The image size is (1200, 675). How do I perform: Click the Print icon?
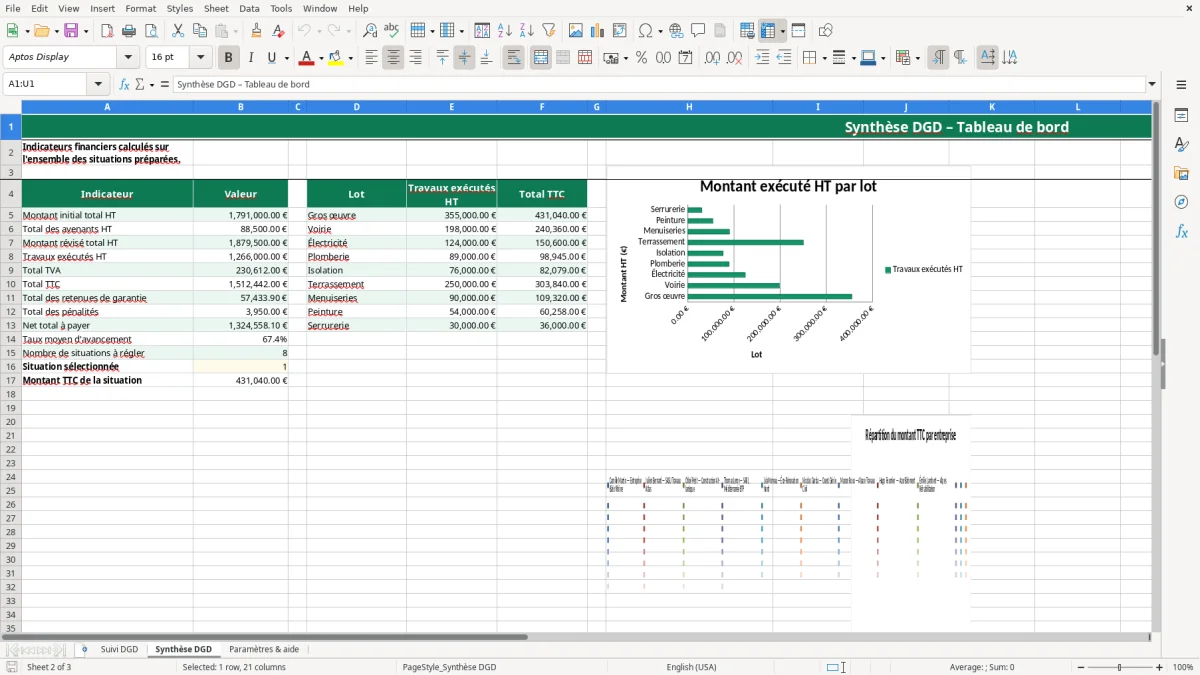click(x=129, y=31)
